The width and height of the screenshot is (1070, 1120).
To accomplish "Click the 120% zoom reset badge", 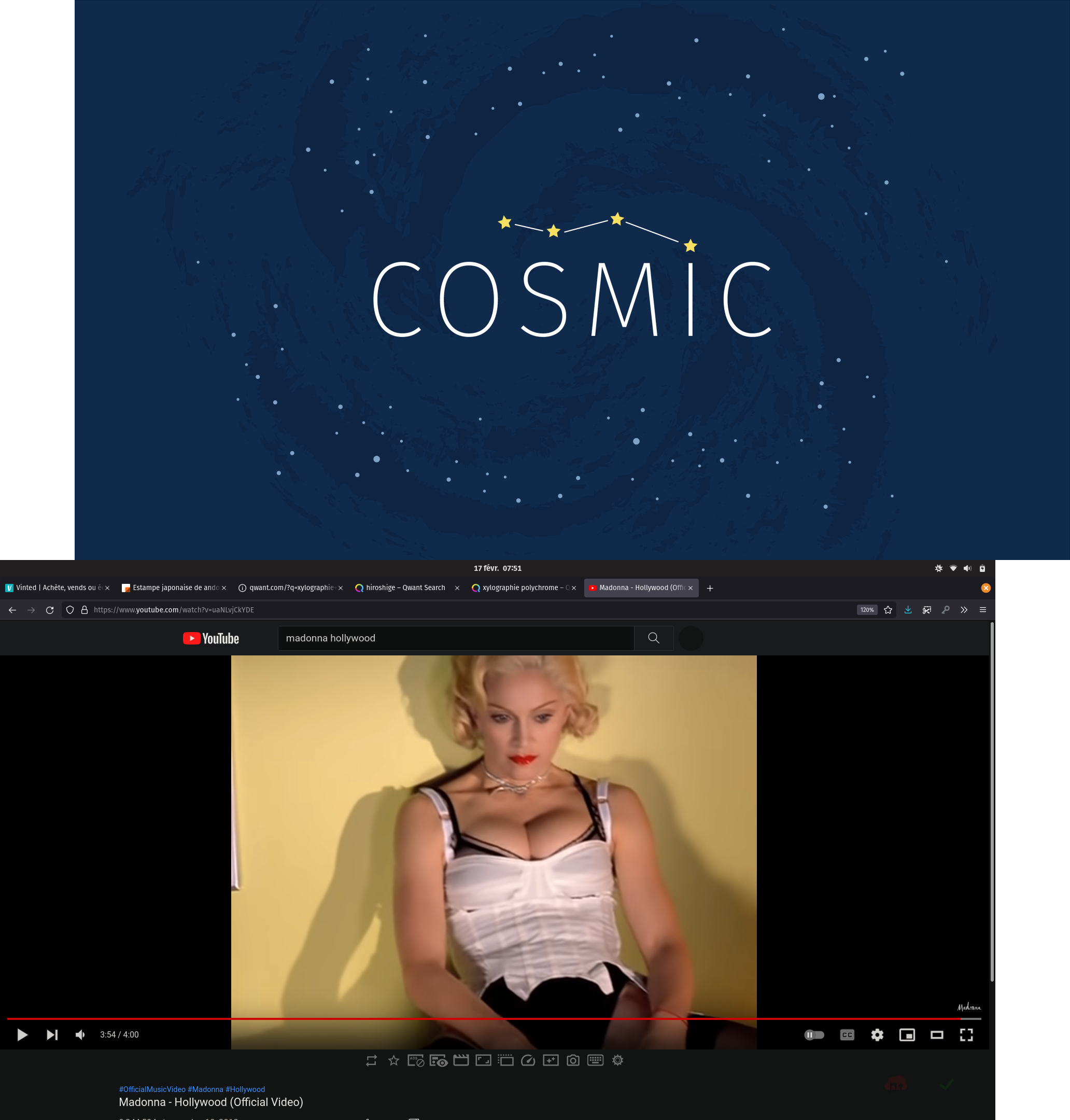I will [867, 610].
